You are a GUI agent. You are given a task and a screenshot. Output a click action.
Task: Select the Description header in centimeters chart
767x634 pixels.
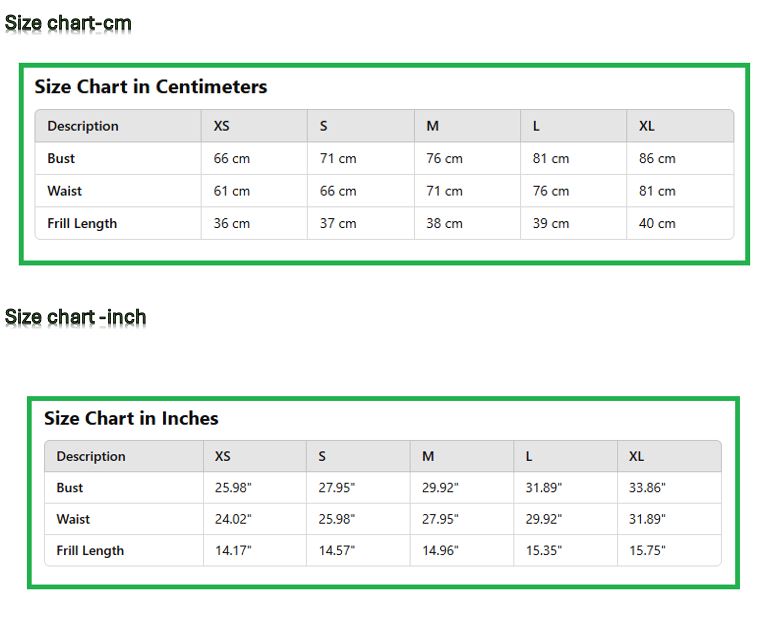pos(83,126)
